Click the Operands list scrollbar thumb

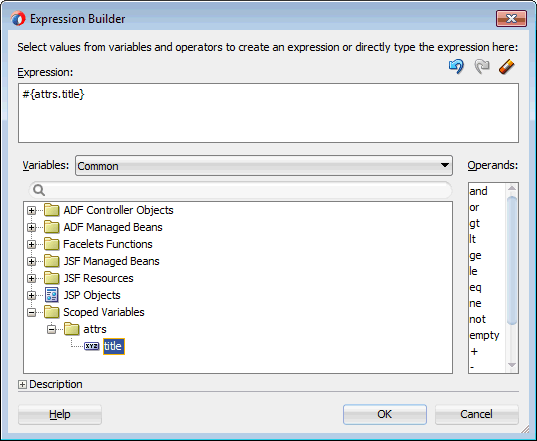click(512, 260)
